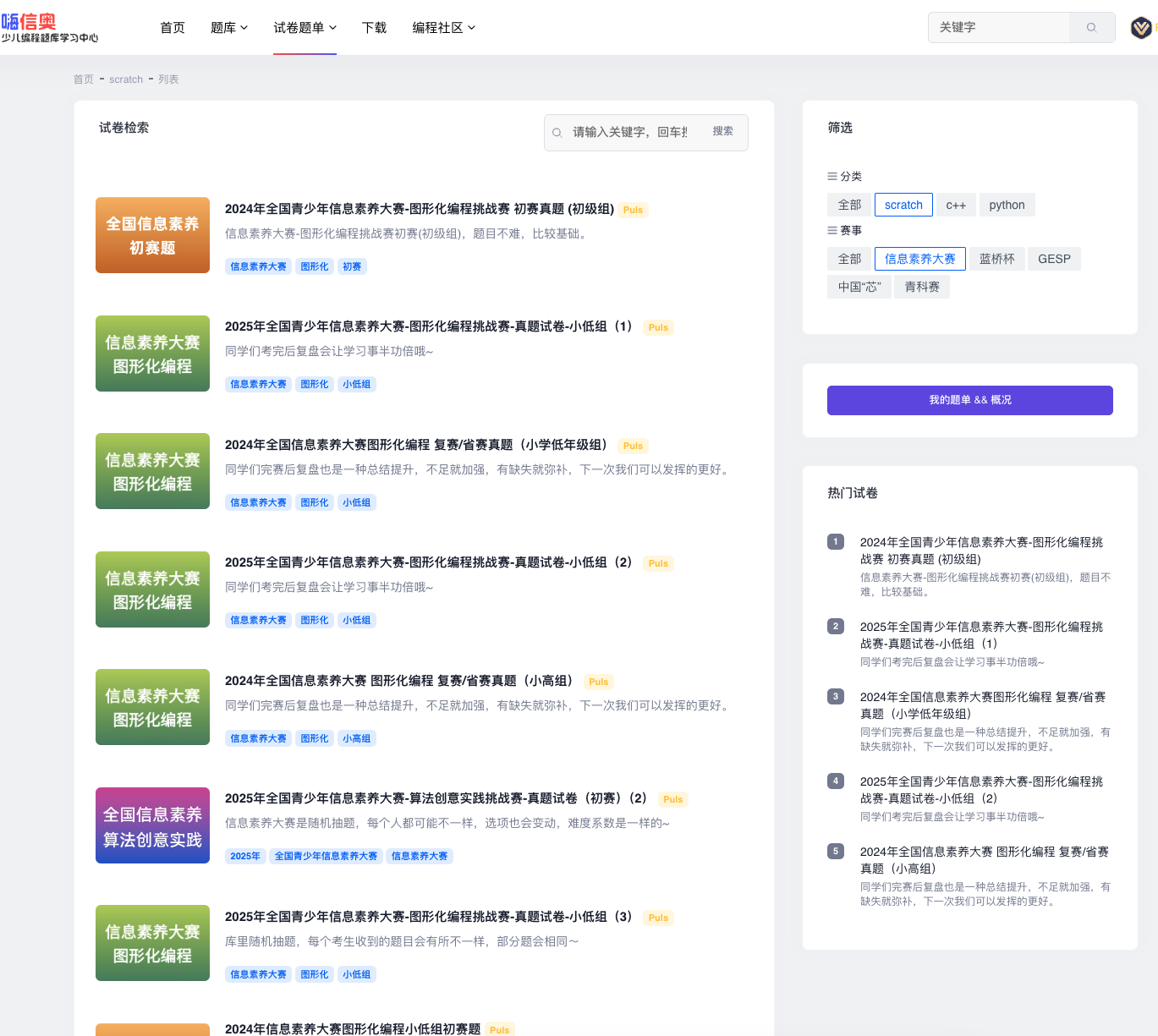The width and height of the screenshot is (1158, 1036).
Task: Open 2024年信息素养大赛图形化编程小低组初赛题
Action: [353, 1028]
